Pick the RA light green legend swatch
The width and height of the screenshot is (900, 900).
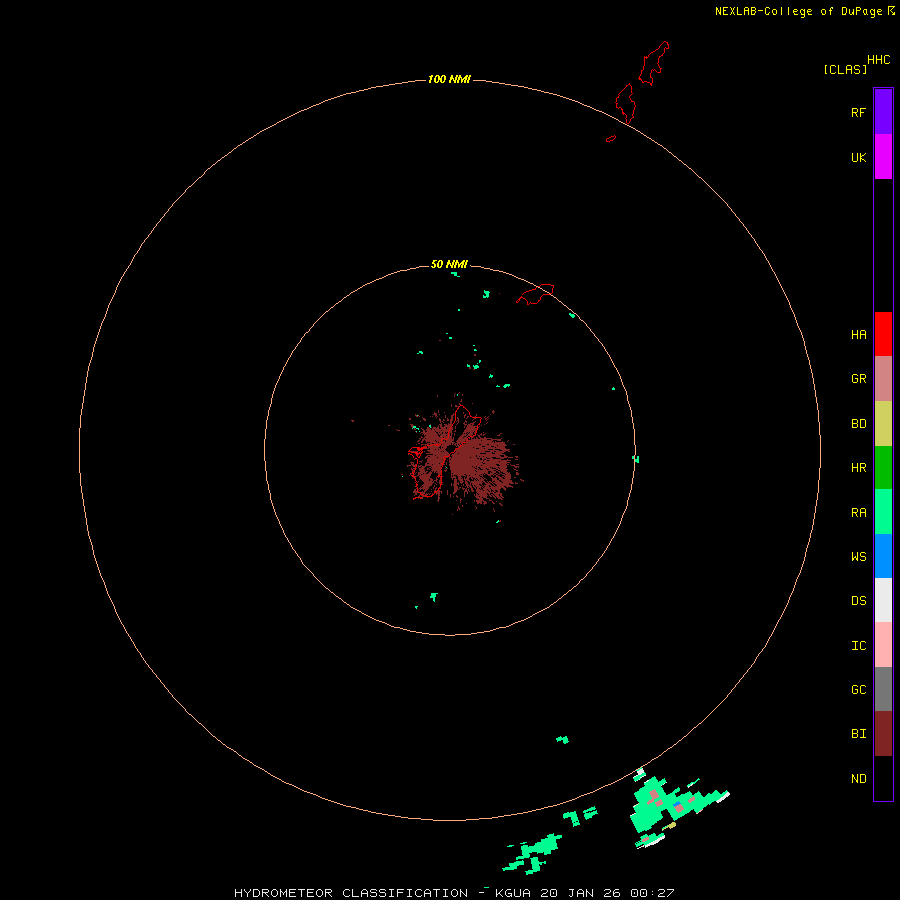pyautogui.click(x=883, y=512)
